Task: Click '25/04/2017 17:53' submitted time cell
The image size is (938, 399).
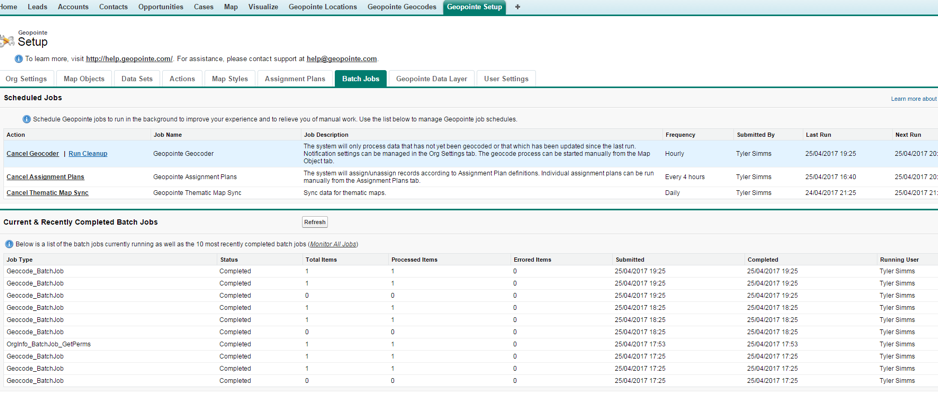Action: (640, 344)
